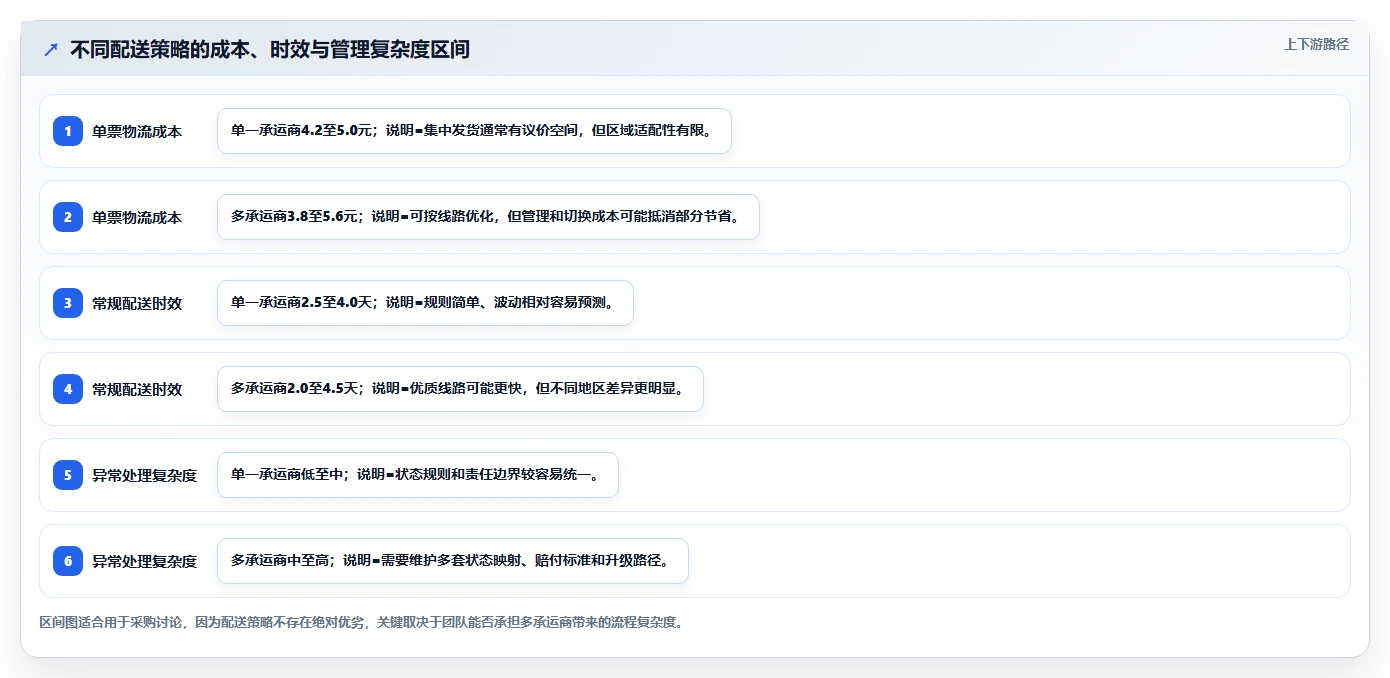Screen dimensions: 1390x678
Task: Select the number 5 step badge
Action: (x=68, y=475)
